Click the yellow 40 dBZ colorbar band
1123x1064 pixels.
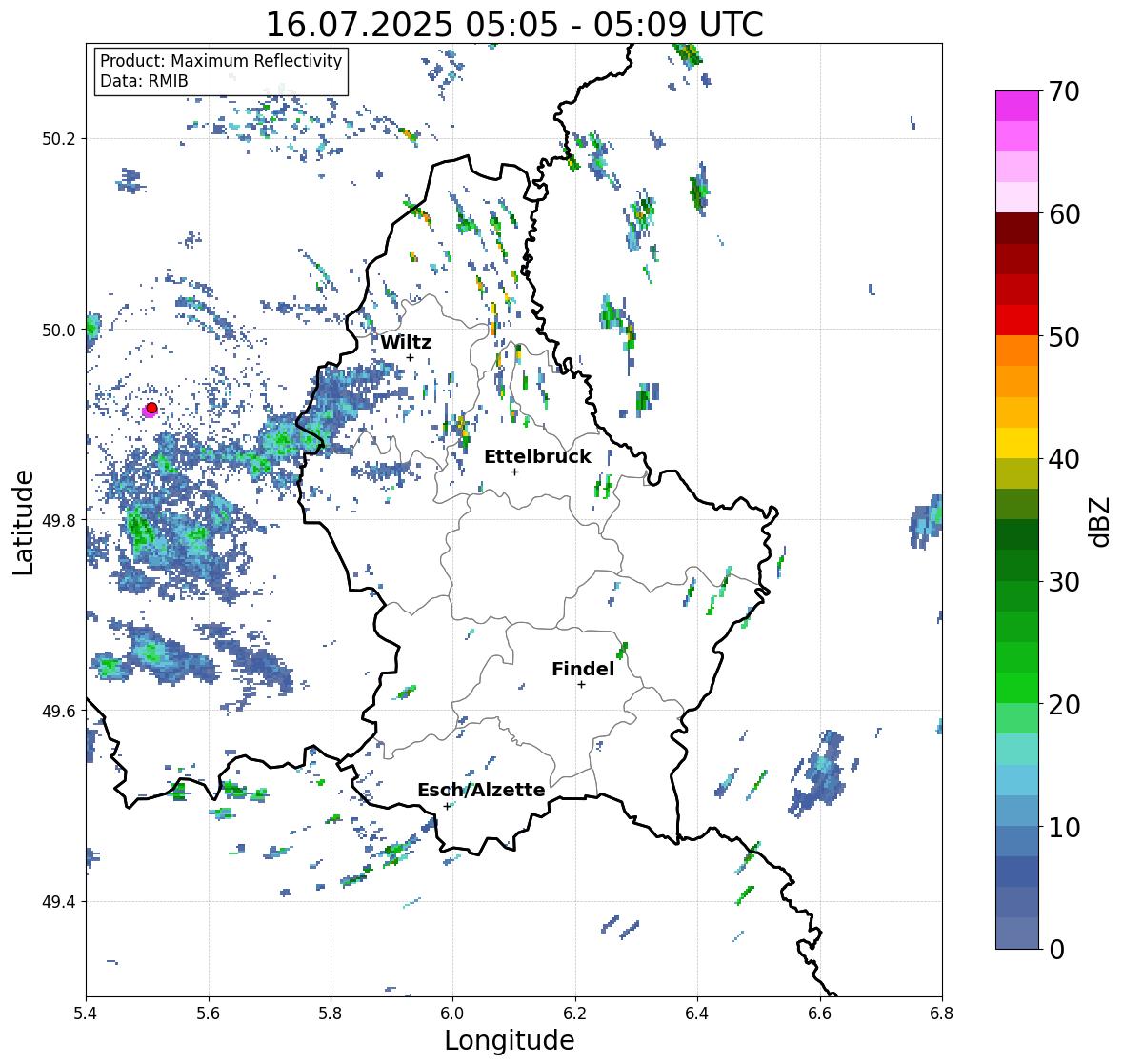click(1017, 443)
